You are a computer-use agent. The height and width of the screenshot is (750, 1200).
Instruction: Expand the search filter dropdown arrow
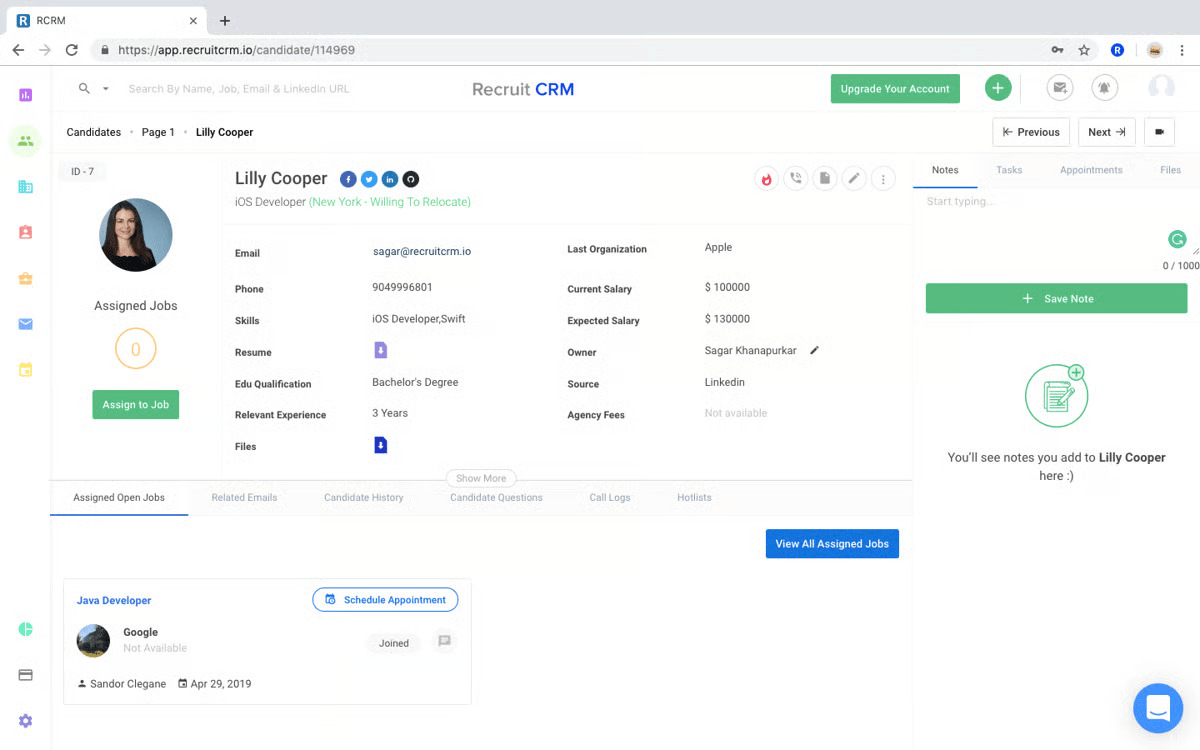[105, 88]
